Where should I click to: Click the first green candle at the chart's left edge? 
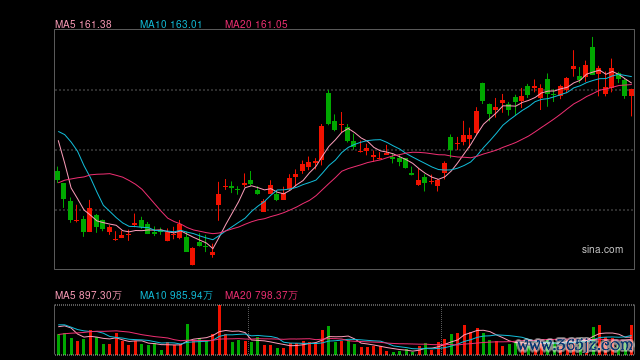point(57,176)
